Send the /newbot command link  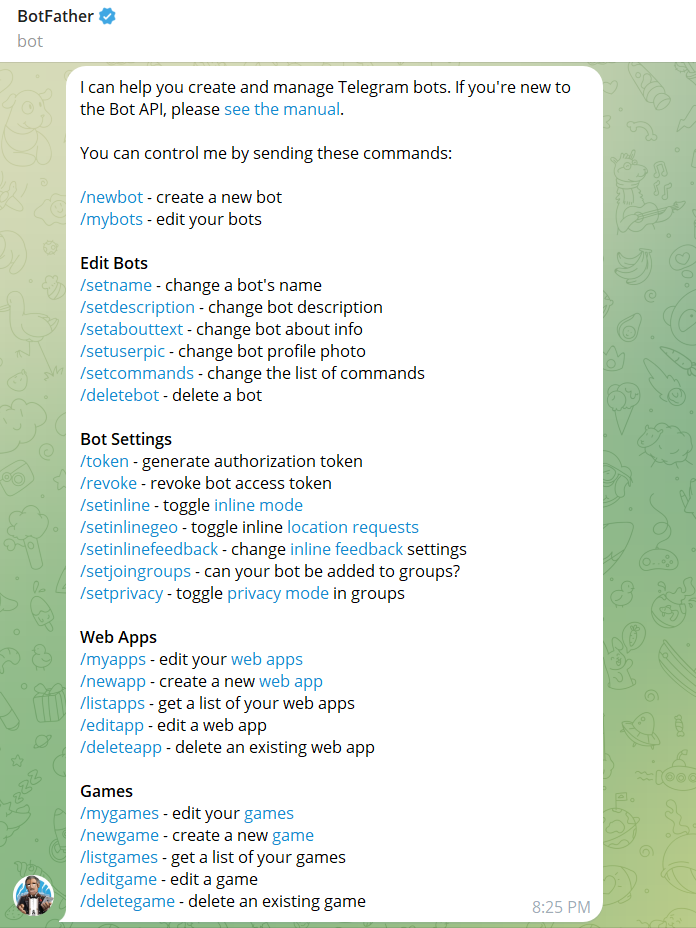[x=112, y=197]
